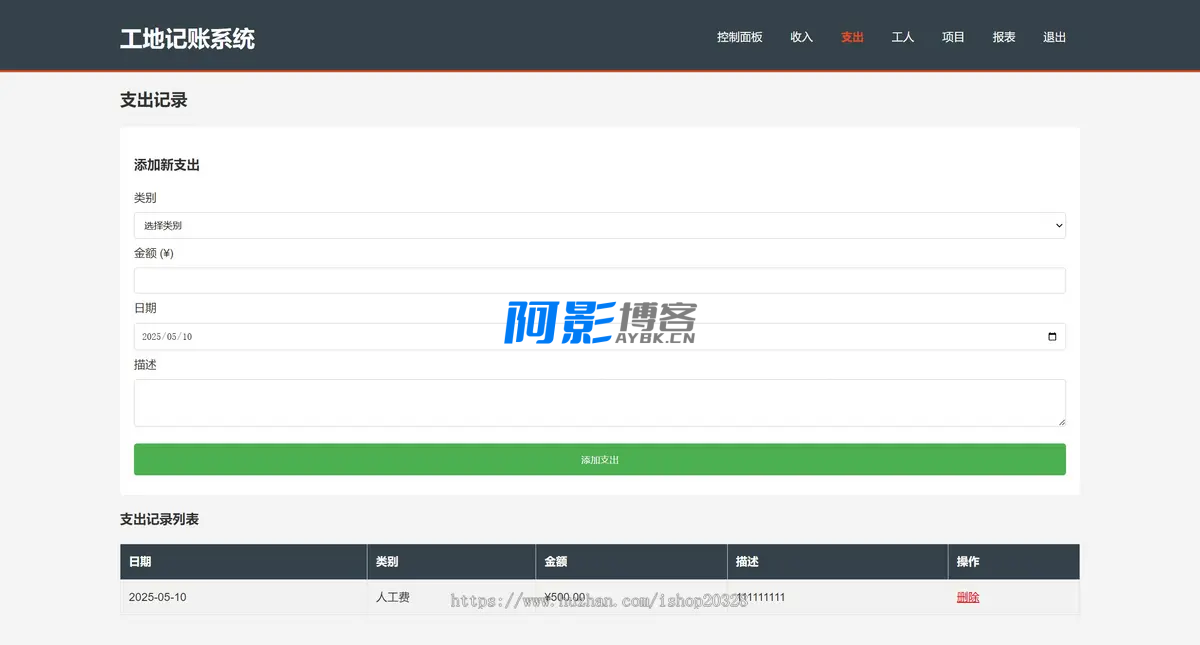Click the 金额 column header
Screen dimensions: 1200x645
631,562
